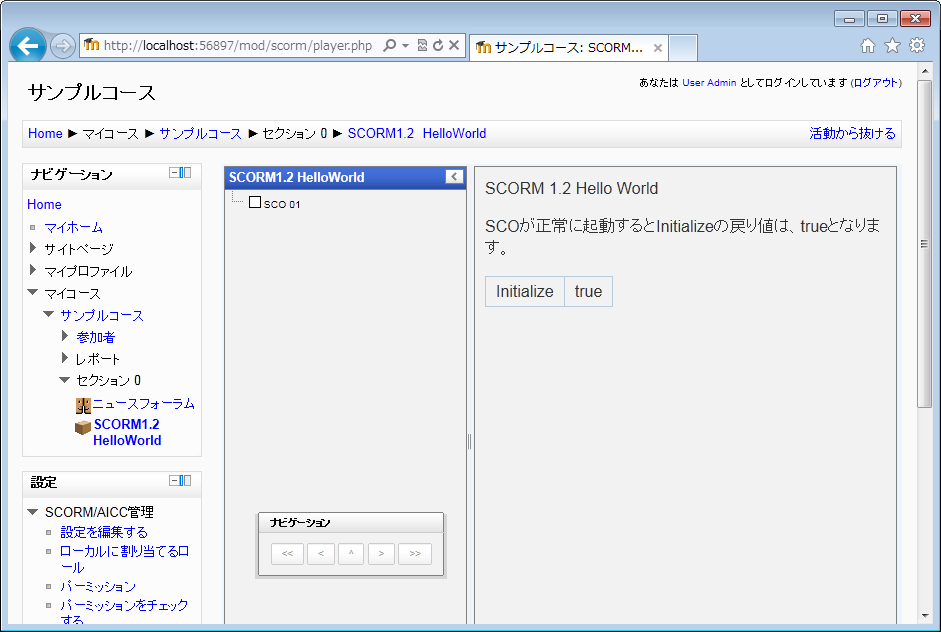Click the ニュースフォーラム forum icon
The width and height of the screenshot is (941, 632).
pyautogui.click(x=83, y=405)
